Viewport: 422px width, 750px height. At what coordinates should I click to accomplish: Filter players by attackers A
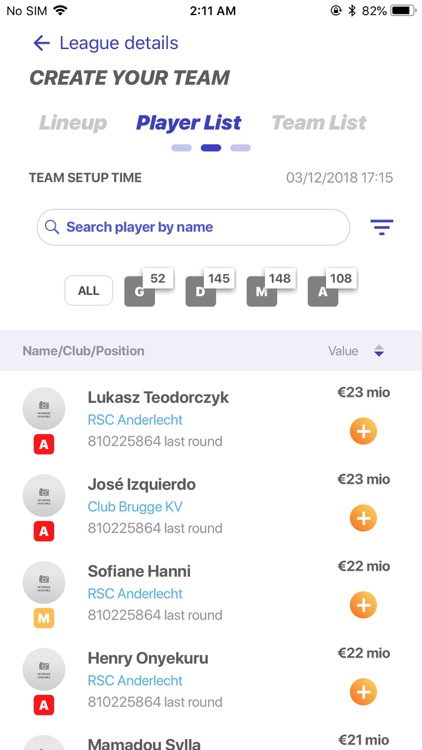coord(323,291)
